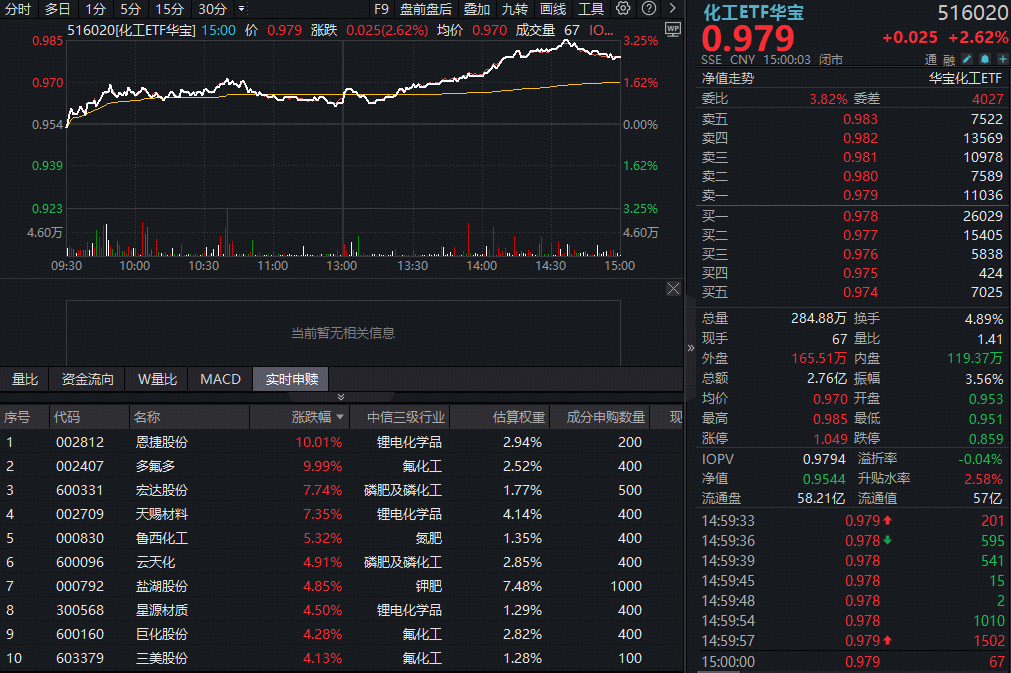Screen dimensions: 1011x673
Task: Enable the 九转 nine-turn indicator
Action: pos(514,9)
